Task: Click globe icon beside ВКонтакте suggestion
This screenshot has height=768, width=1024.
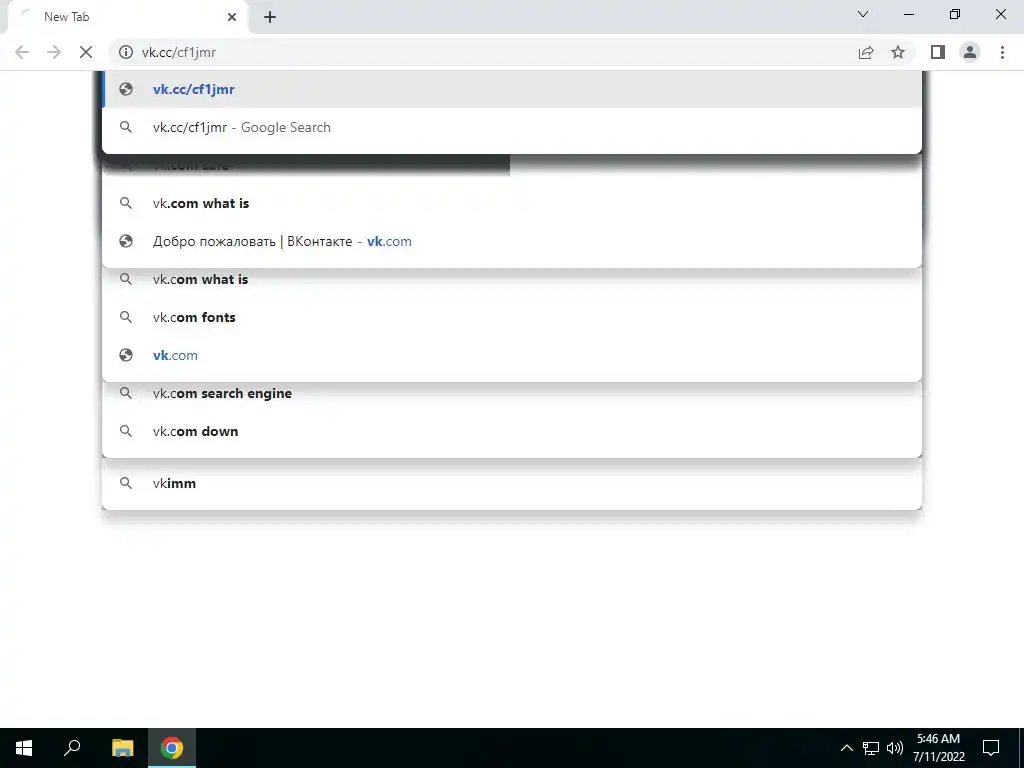Action: coord(126,241)
